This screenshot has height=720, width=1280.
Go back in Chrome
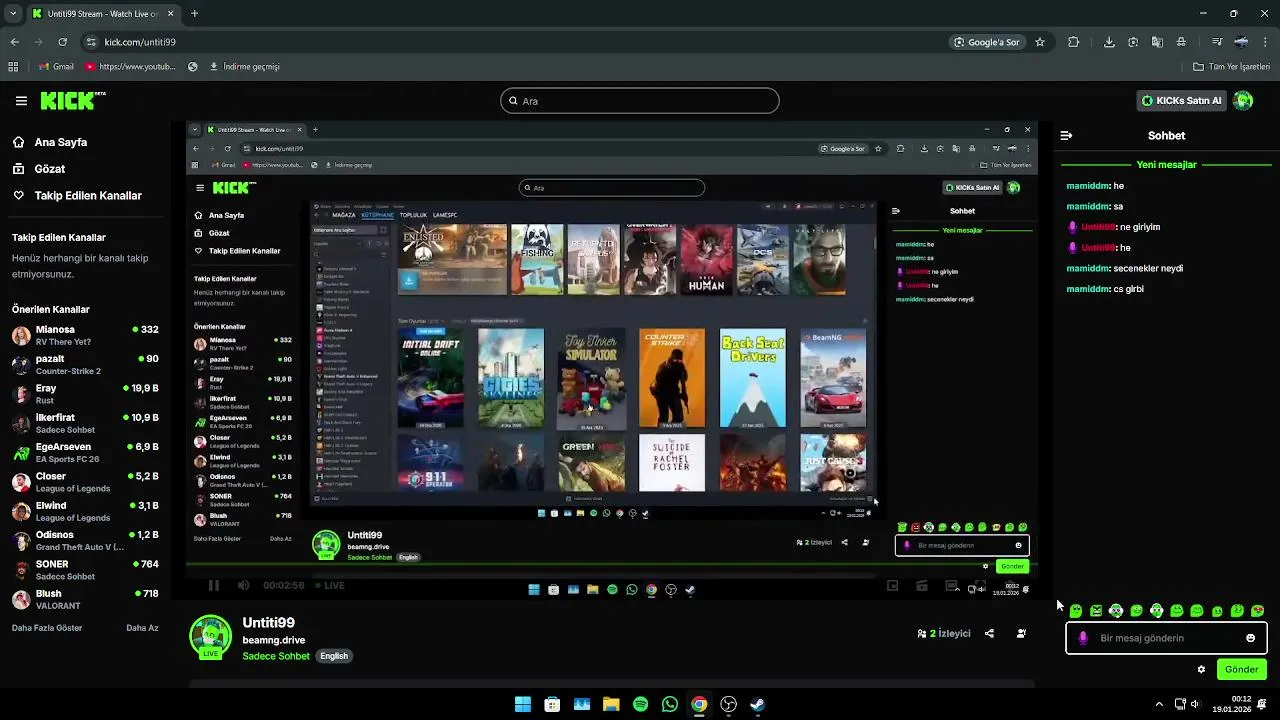coord(14,42)
